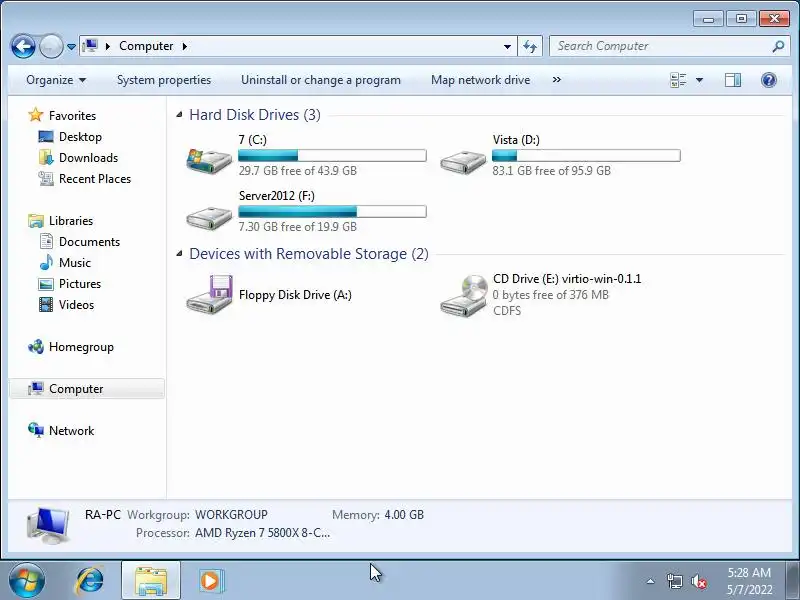Choose Map network drive
The width and height of the screenshot is (800, 600).
pyautogui.click(x=480, y=80)
